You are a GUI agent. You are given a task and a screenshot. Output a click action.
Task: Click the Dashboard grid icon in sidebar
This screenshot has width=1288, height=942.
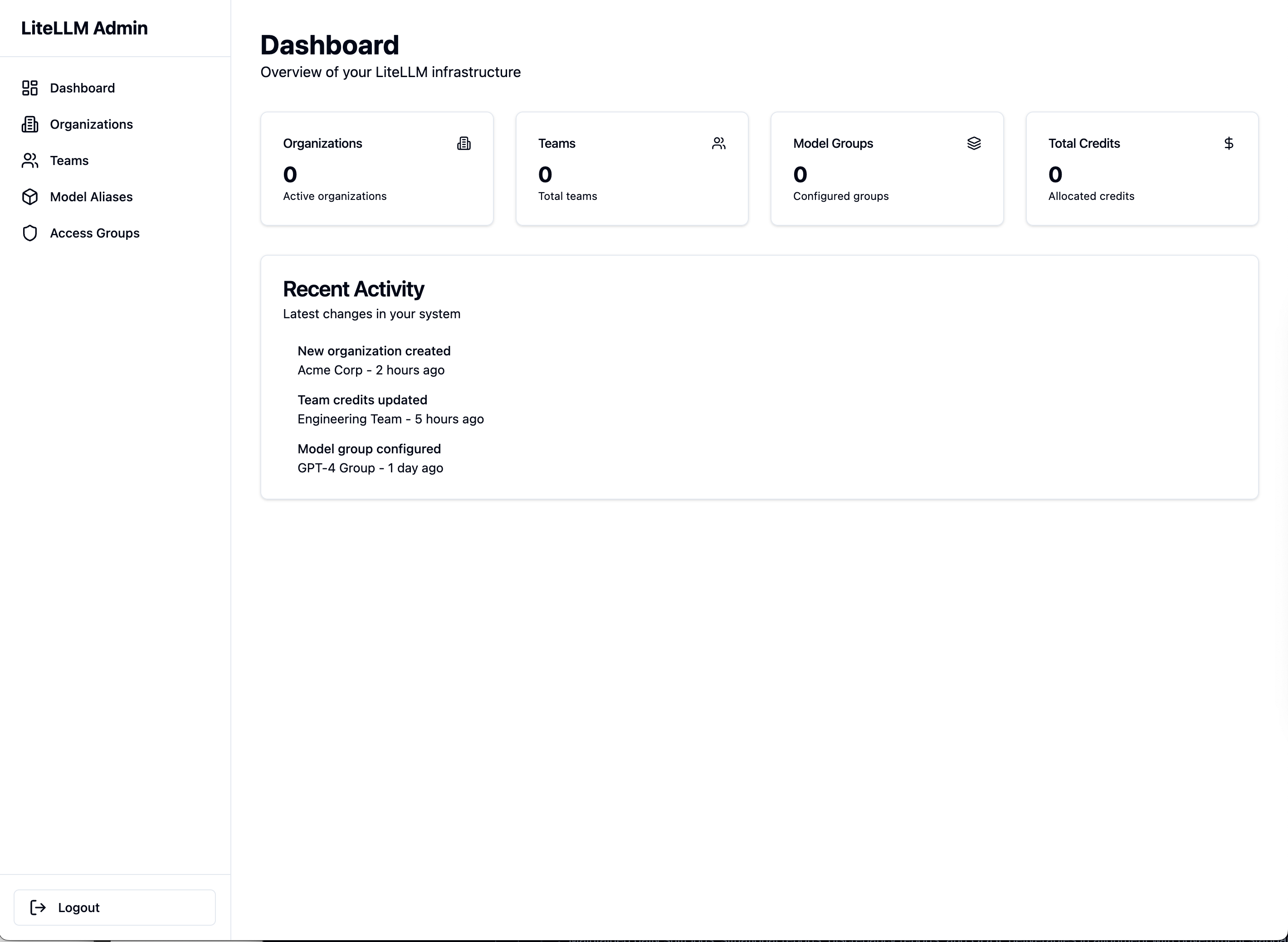tap(30, 88)
